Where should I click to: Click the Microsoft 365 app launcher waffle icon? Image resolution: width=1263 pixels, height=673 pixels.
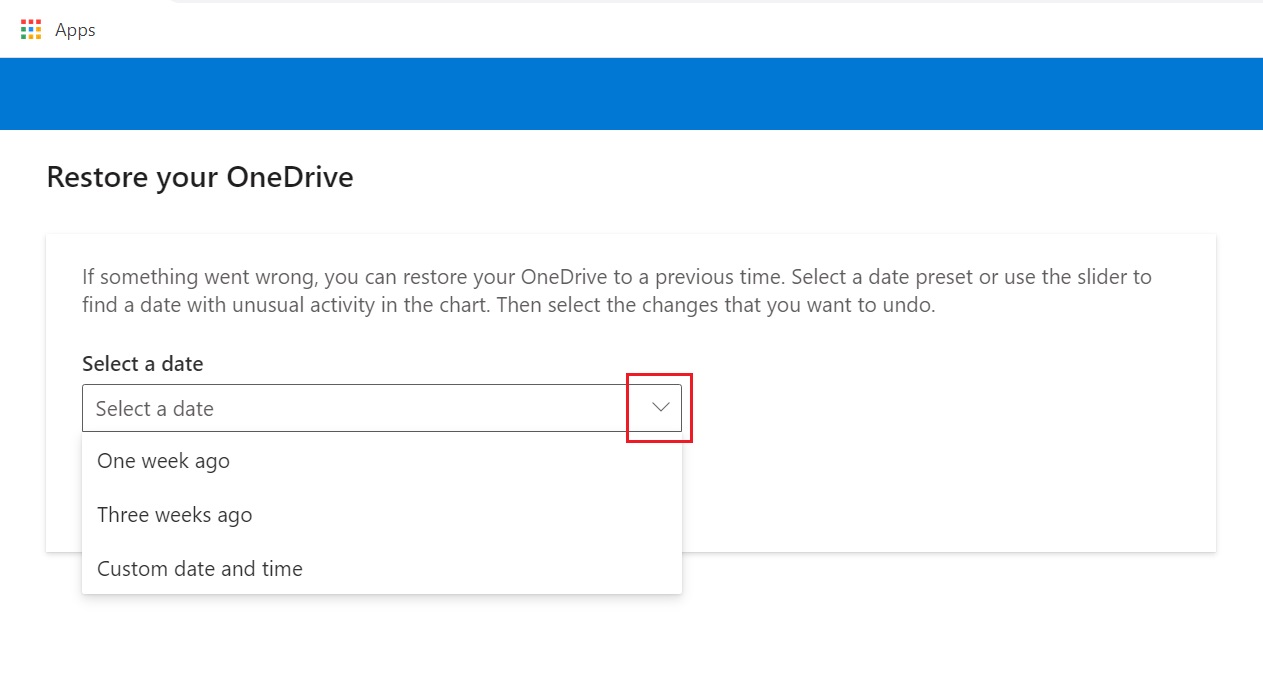(x=30, y=30)
